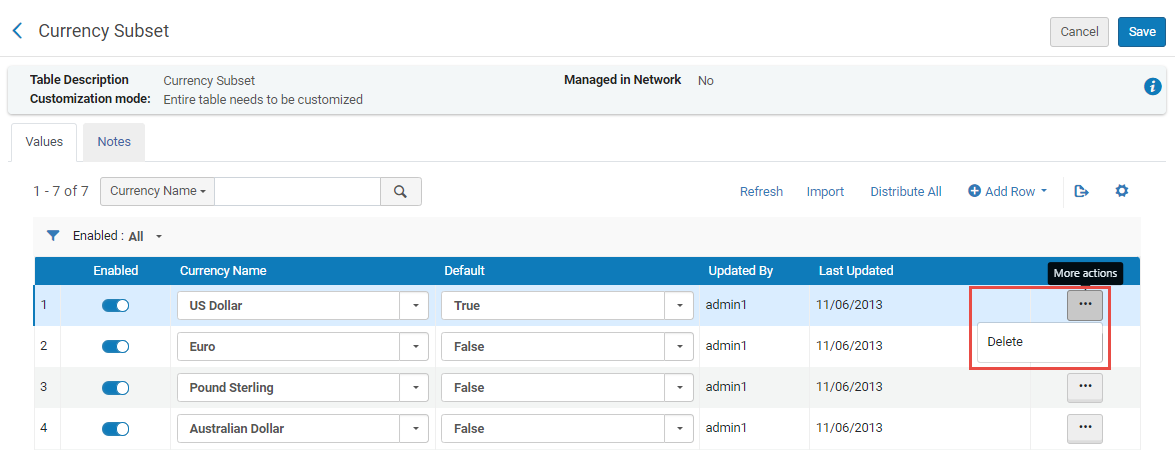Open More actions for Pound Sterling row
Screen dimensions: 1175x450
click(1085, 387)
